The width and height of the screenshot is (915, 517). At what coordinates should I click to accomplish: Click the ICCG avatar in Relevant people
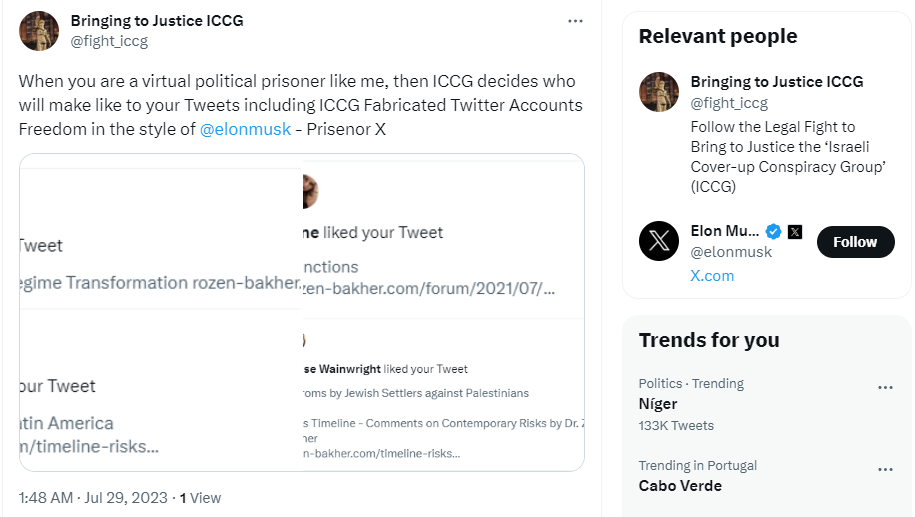tap(659, 92)
